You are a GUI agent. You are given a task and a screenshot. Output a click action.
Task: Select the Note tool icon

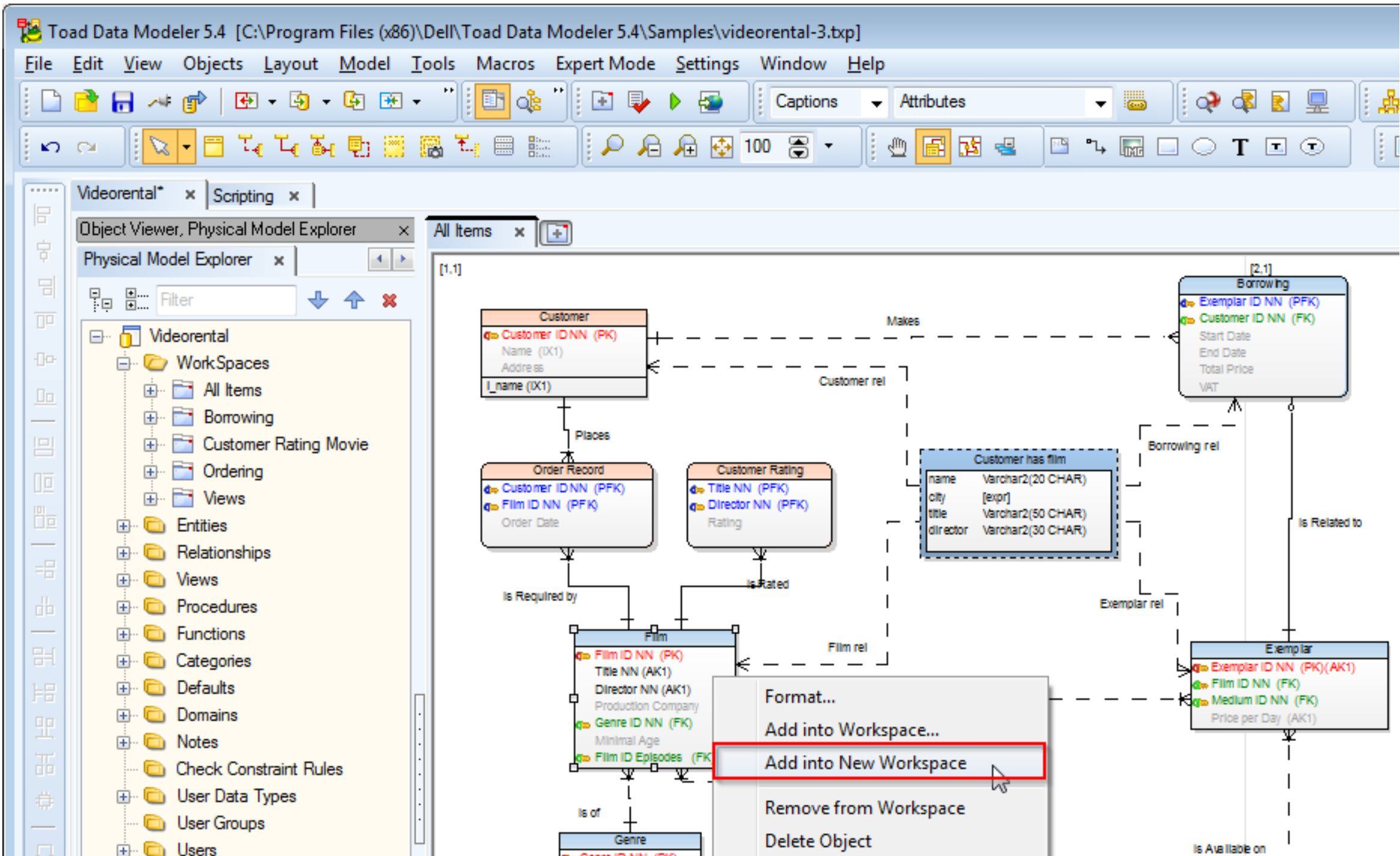[x=1059, y=146]
